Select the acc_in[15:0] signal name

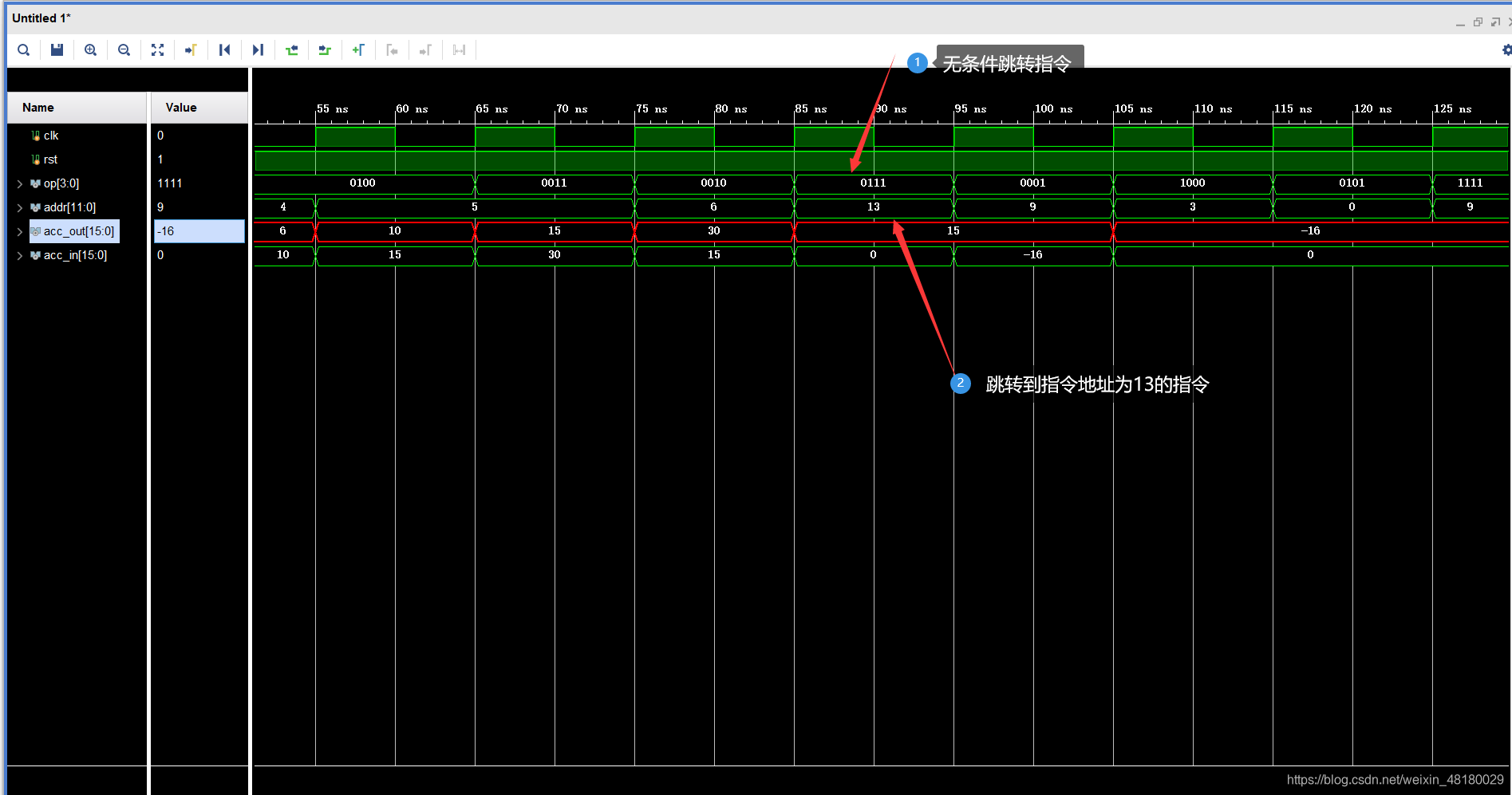coord(75,255)
